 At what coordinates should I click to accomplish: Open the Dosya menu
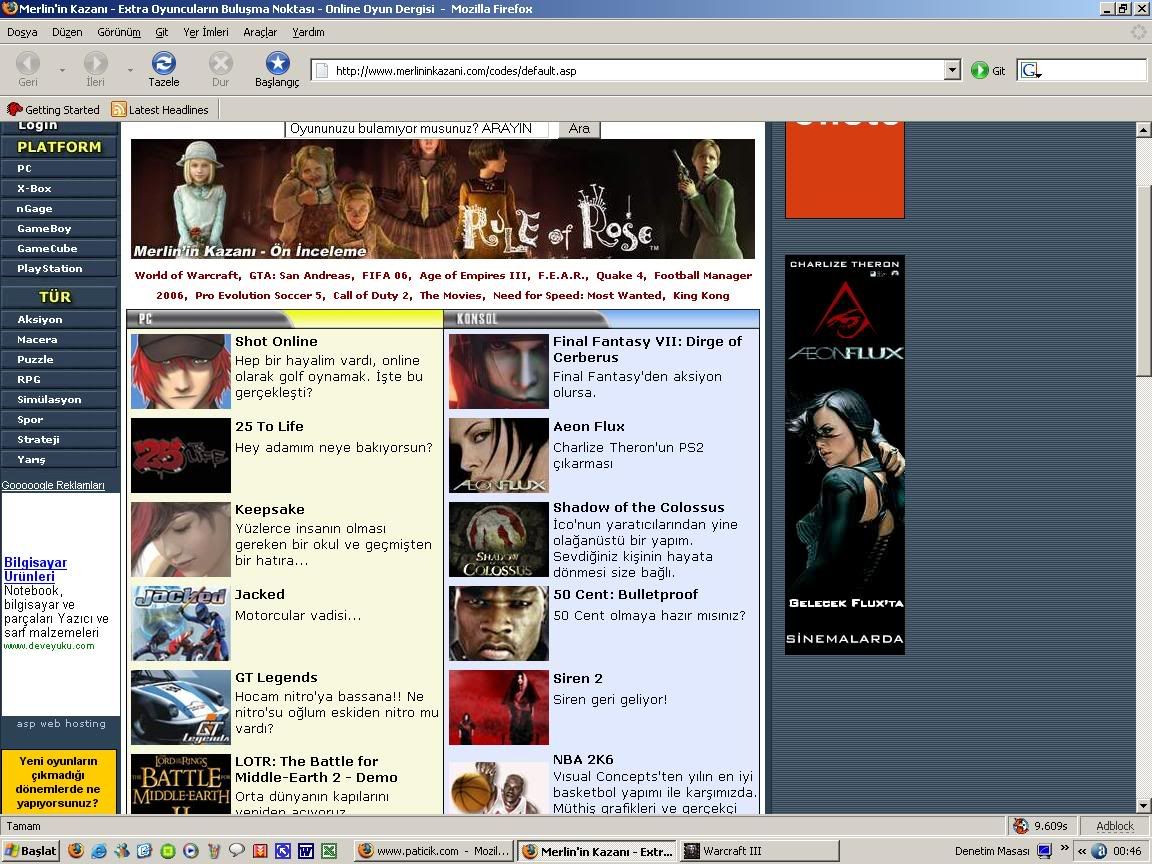[22, 32]
